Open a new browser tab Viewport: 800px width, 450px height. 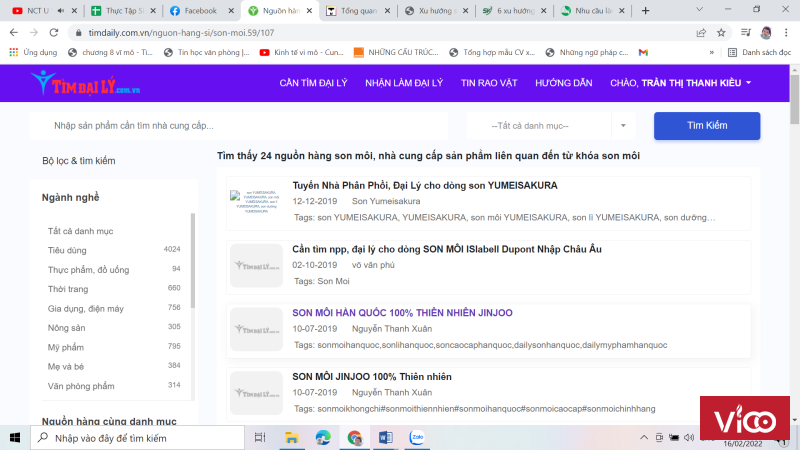pos(645,10)
